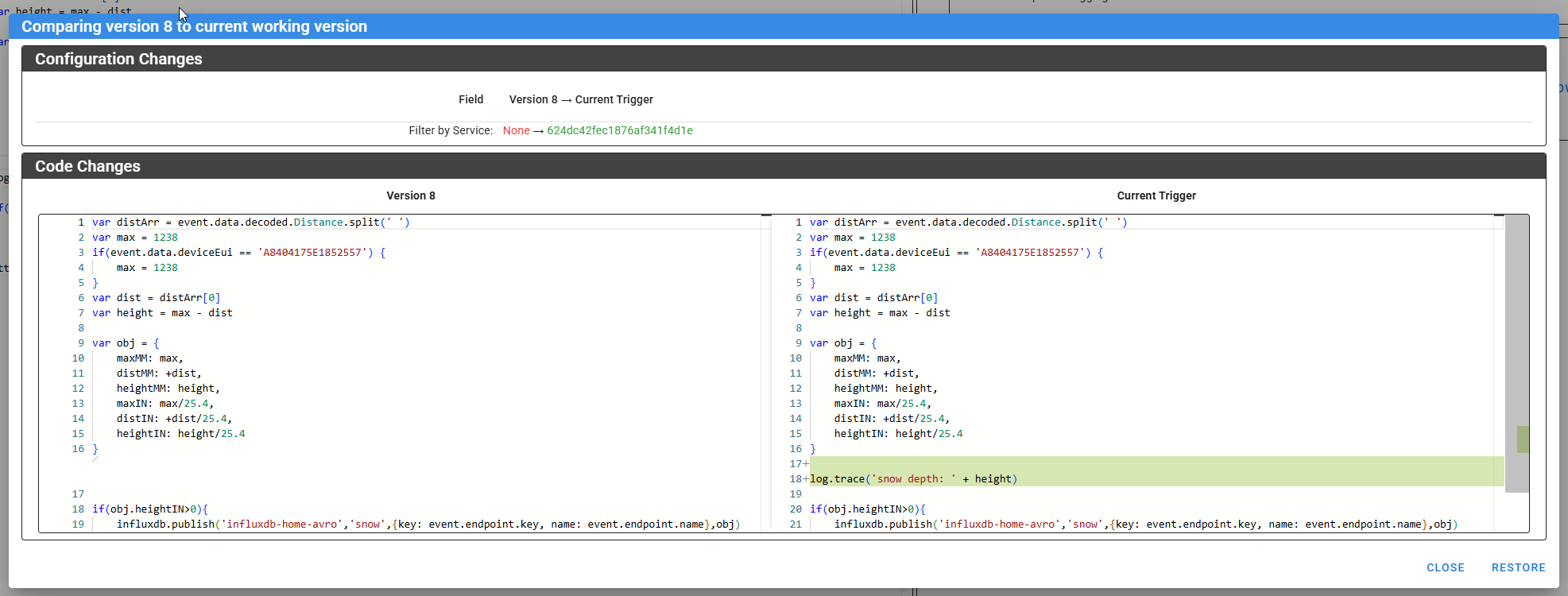1568x596 pixels.
Task: Click line 3 deviceEui condition in Version 8 pane
Action: coord(238,253)
